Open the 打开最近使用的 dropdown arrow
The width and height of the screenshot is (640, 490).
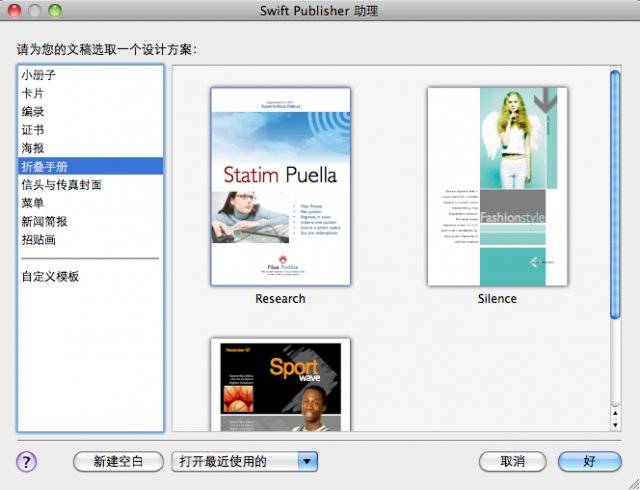tap(308, 461)
